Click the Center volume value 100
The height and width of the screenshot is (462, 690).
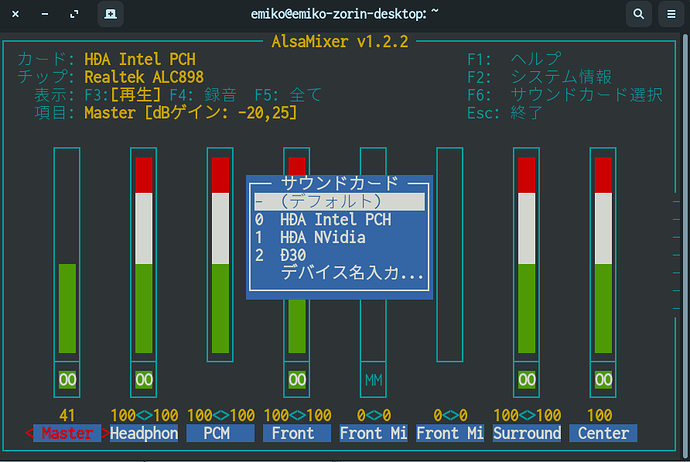point(599,415)
